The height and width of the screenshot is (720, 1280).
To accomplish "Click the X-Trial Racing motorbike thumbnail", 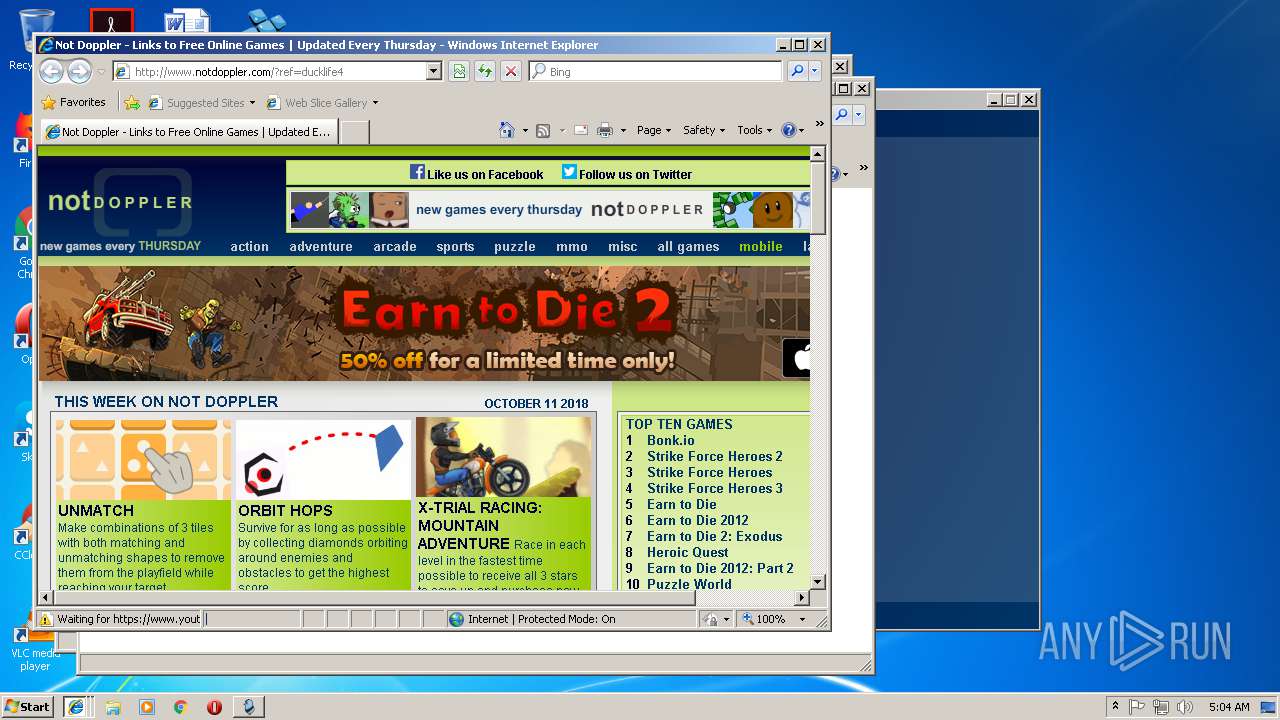I will [x=503, y=457].
